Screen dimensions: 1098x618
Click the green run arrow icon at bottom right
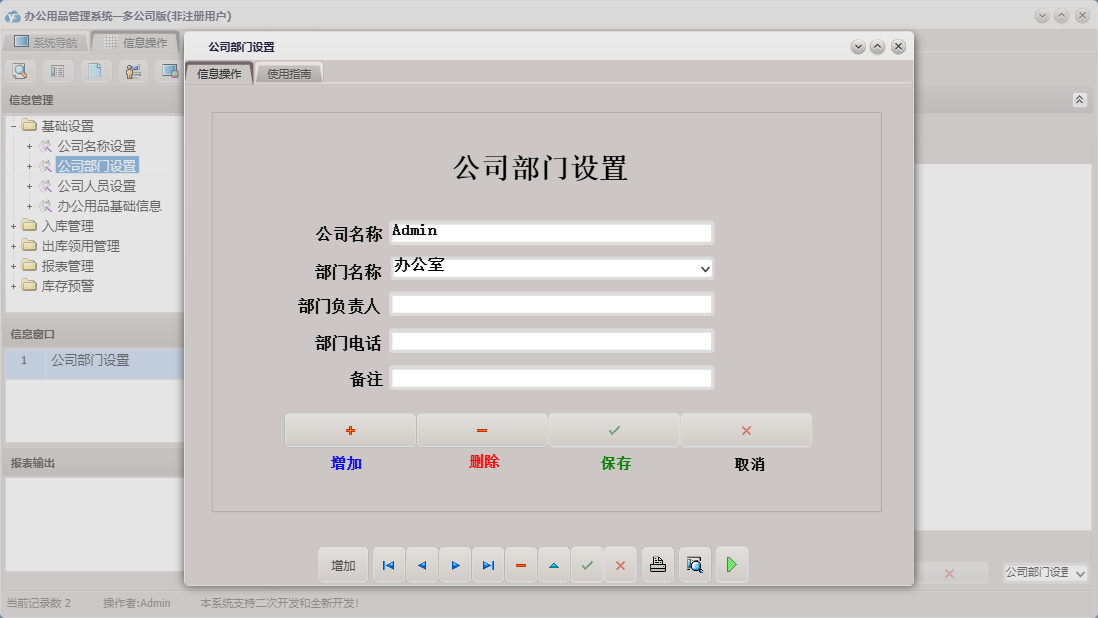[731, 564]
